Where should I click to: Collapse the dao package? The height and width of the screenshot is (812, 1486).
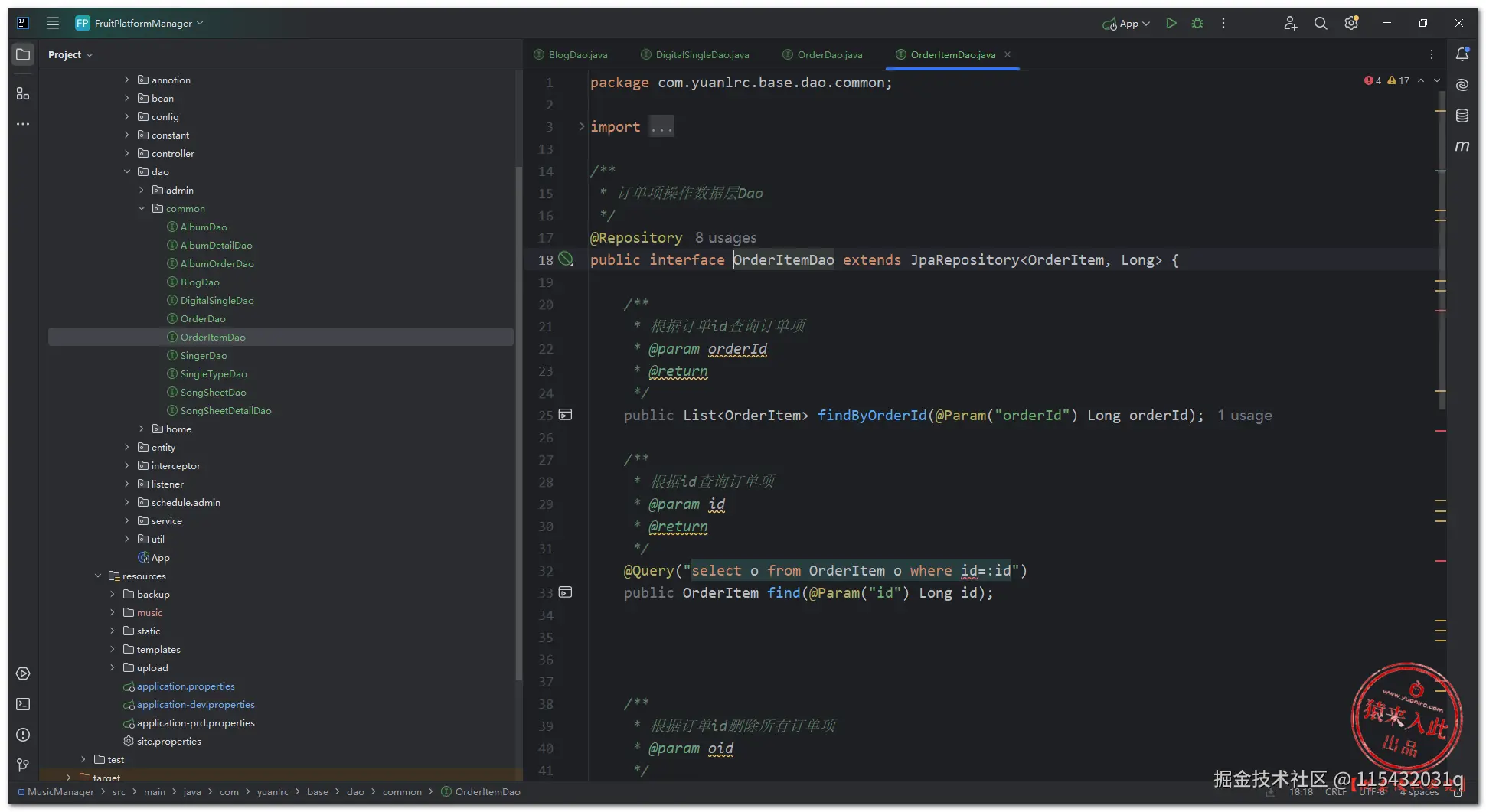(127, 171)
